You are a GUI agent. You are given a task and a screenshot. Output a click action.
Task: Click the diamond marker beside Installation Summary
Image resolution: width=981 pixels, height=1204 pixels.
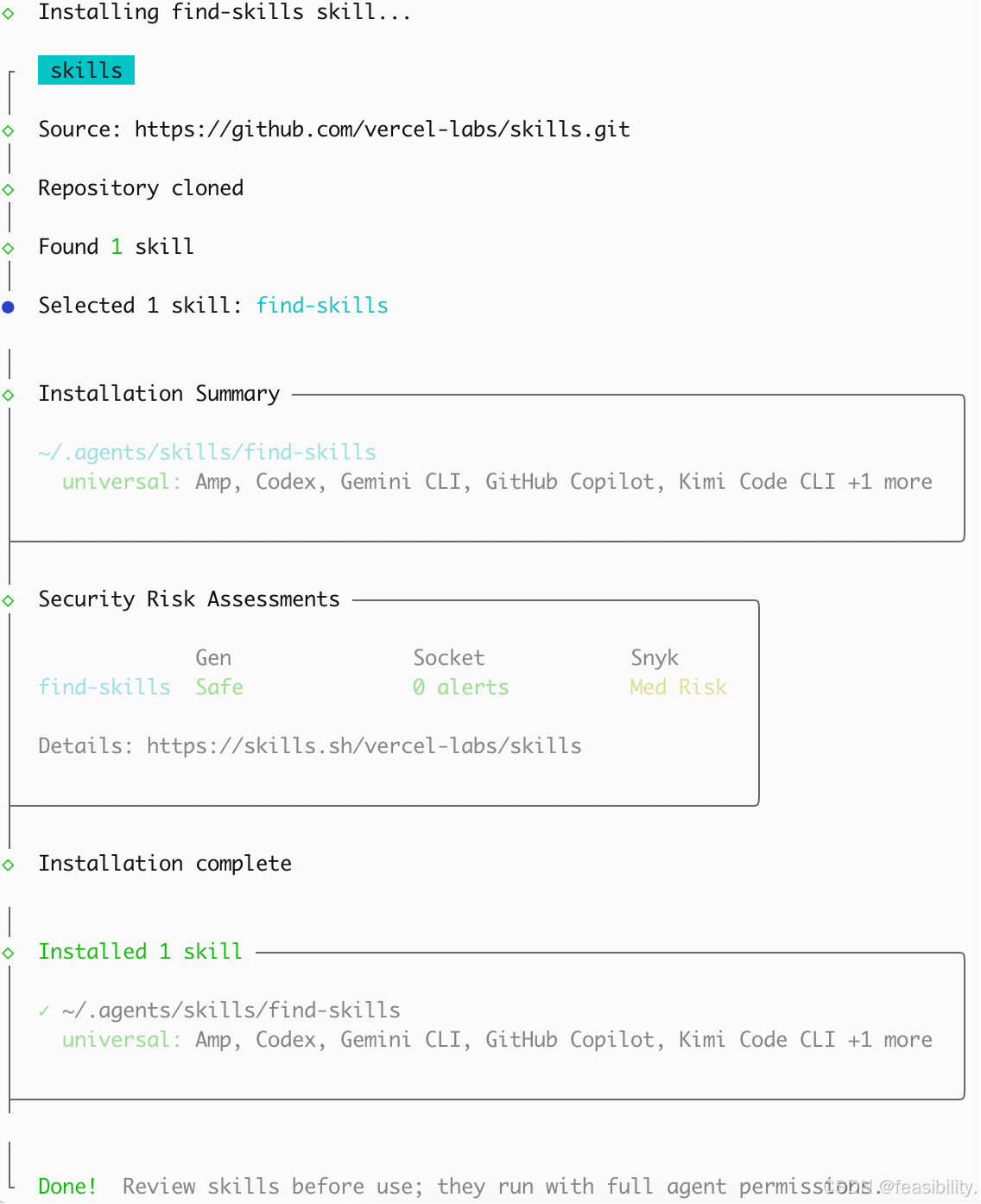tap(9, 396)
